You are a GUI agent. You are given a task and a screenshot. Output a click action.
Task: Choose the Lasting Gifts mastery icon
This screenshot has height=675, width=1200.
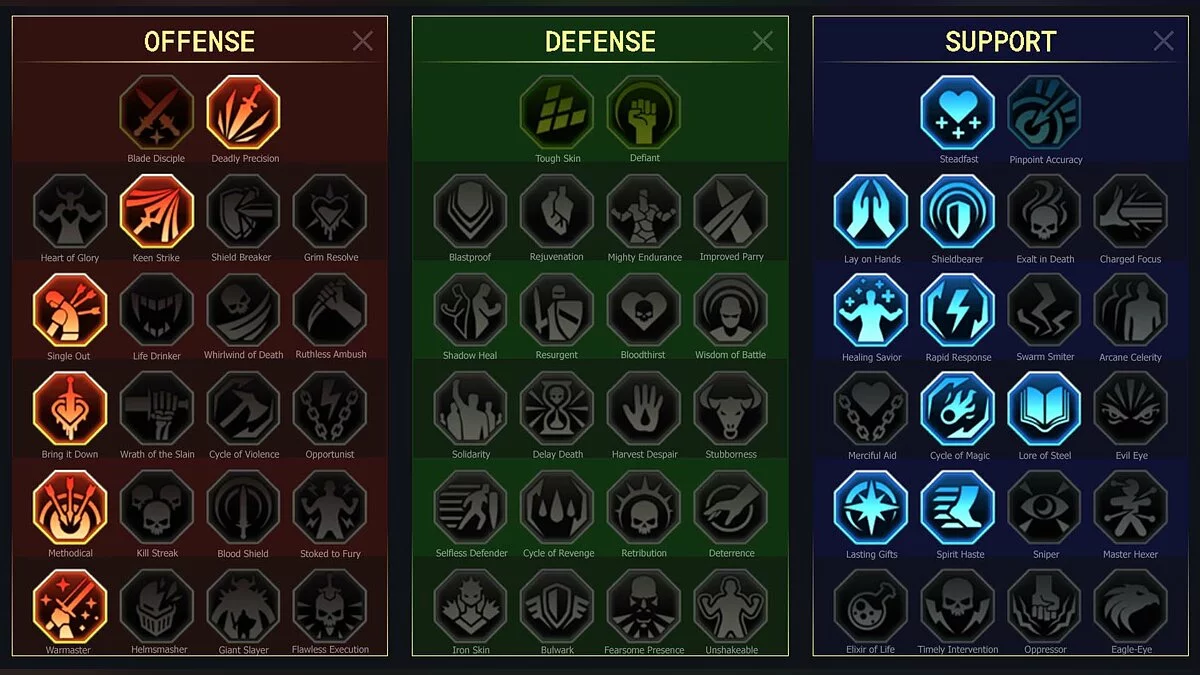click(871, 508)
